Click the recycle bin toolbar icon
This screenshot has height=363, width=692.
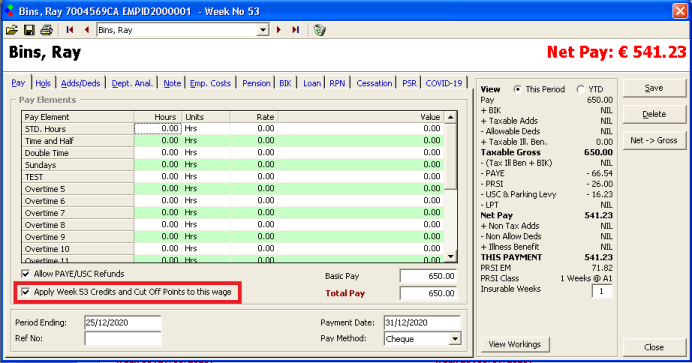click(x=320, y=30)
